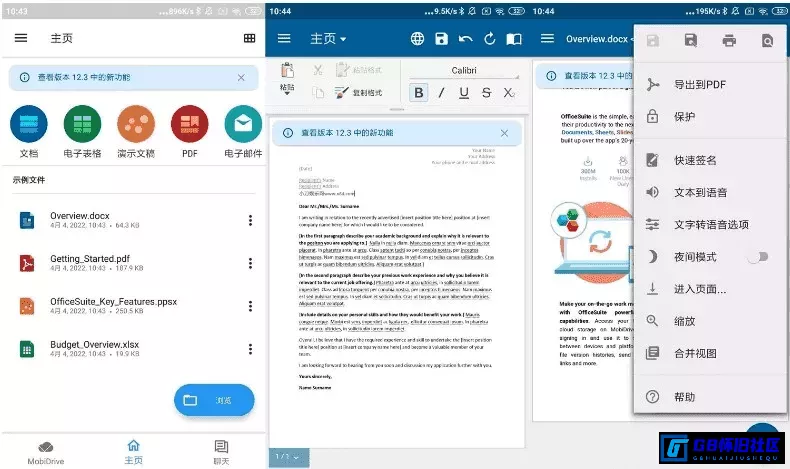This screenshot has height=469, width=790.
Task: Switch to the 主页 bottom tab
Action: (x=134, y=452)
